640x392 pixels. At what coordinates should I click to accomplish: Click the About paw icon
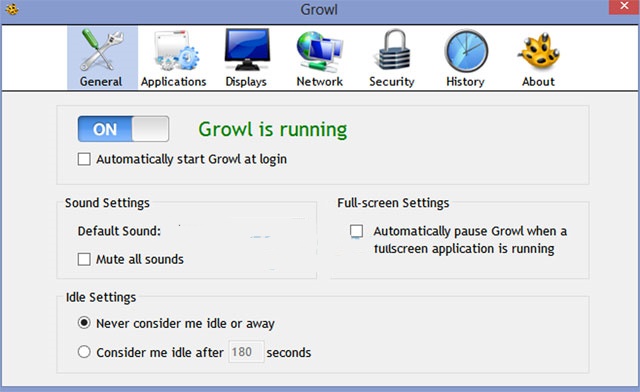pos(538,58)
